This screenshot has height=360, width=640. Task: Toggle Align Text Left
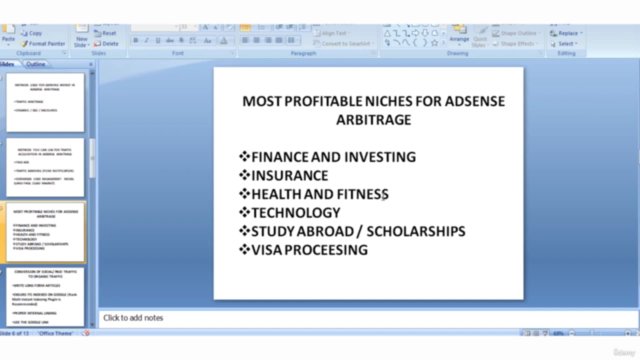click(x=245, y=40)
